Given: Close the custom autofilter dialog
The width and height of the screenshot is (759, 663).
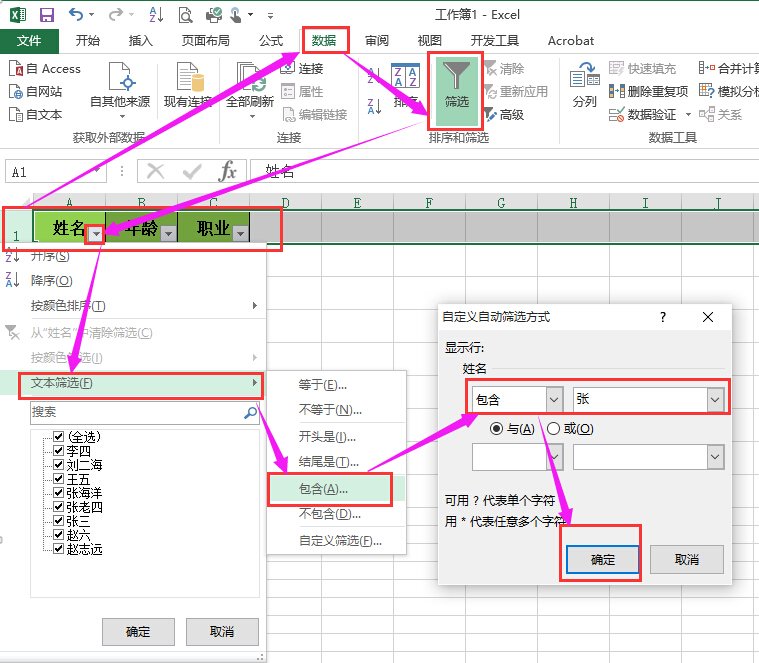Looking at the screenshot, I should click(x=708, y=317).
